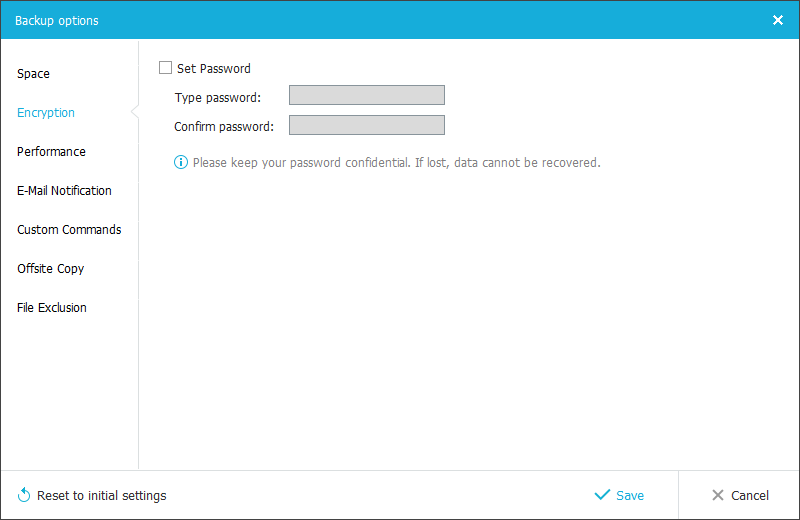Click the Confirm password input field
This screenshot has height=520, width=800.
click(x=366, y=126)
